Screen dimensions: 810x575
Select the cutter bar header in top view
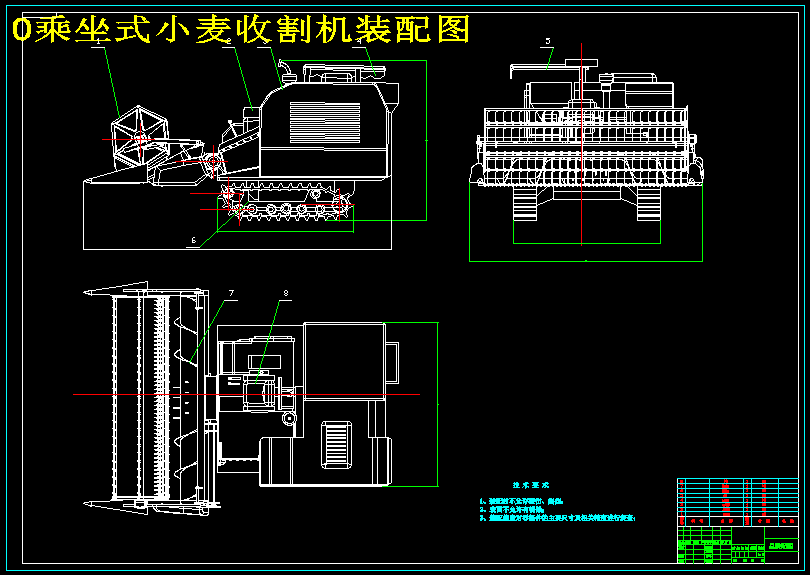[147, 398]
